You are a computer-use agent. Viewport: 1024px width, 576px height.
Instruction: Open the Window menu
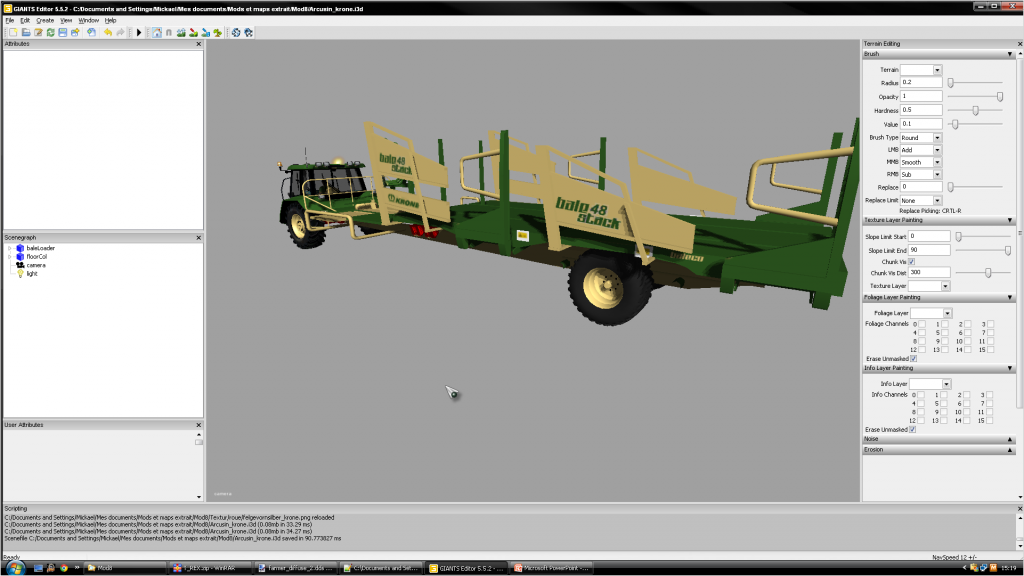(x=89, y=20)
